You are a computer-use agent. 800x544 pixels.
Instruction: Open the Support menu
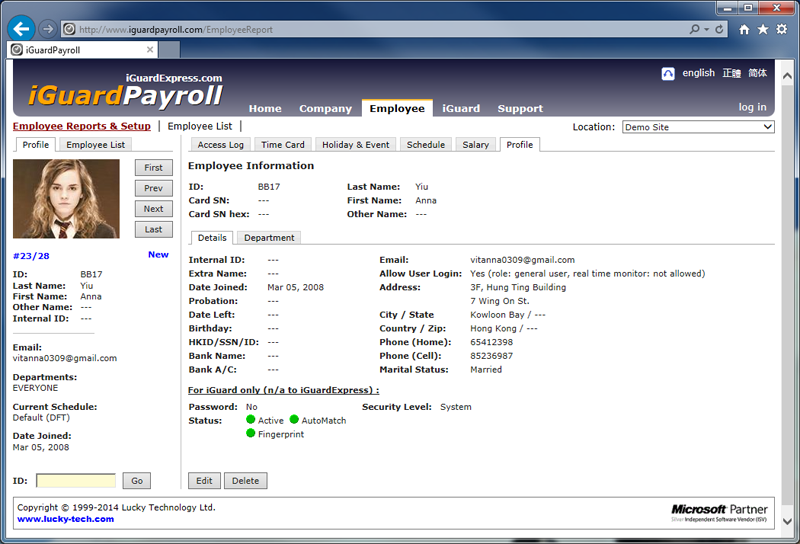coord(520,108)
